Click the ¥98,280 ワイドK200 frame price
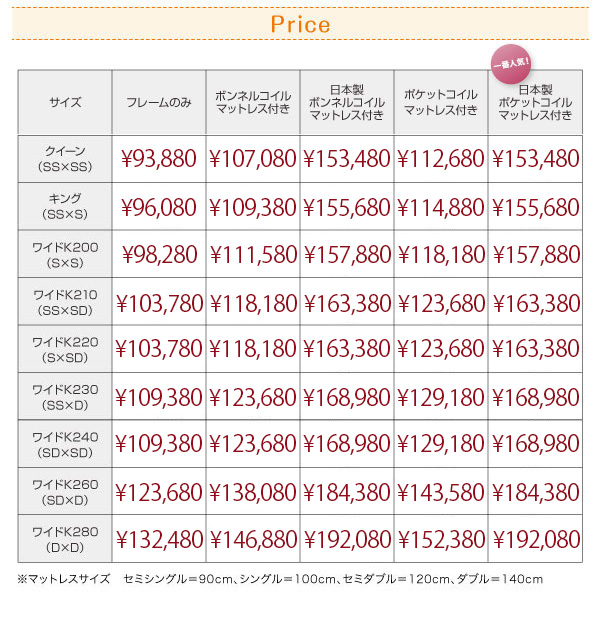 pyautogui.click(x=160, y=255)
